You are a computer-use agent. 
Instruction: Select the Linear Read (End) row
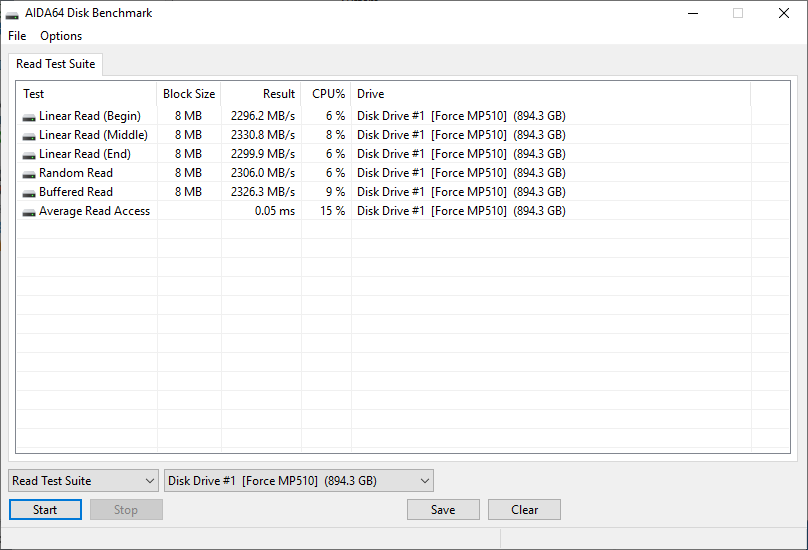403,154
